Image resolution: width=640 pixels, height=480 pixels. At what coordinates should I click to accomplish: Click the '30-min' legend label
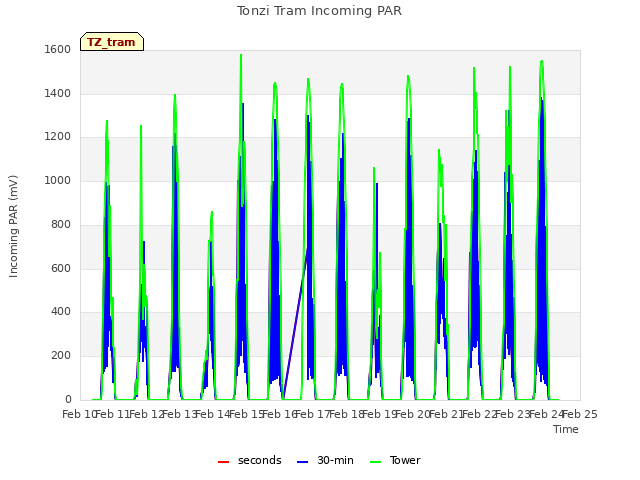click(x=335, y=460)
